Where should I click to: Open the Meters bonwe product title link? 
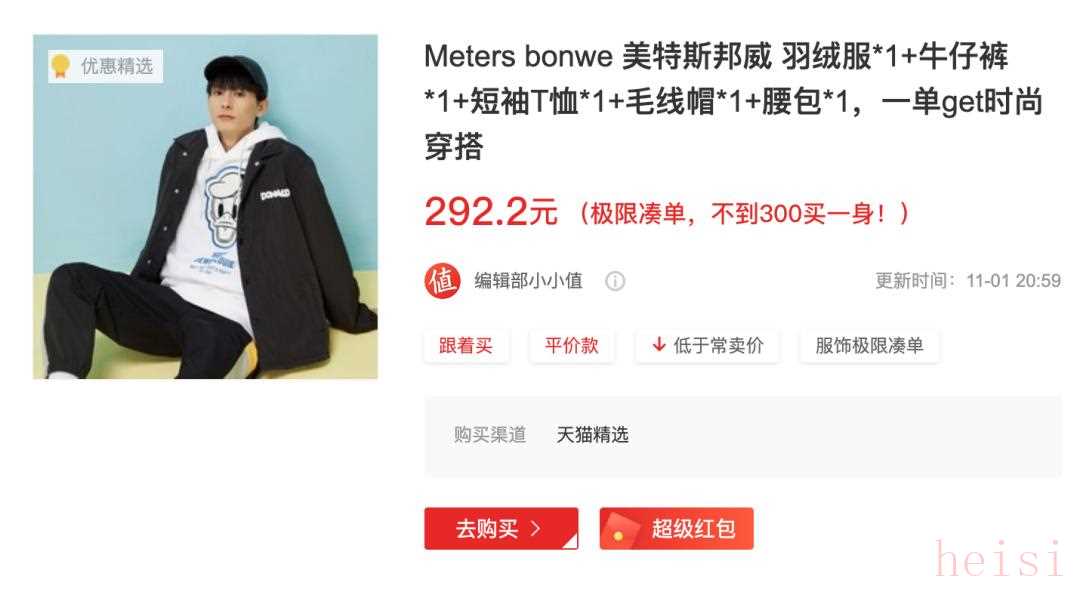coord(734,101)
